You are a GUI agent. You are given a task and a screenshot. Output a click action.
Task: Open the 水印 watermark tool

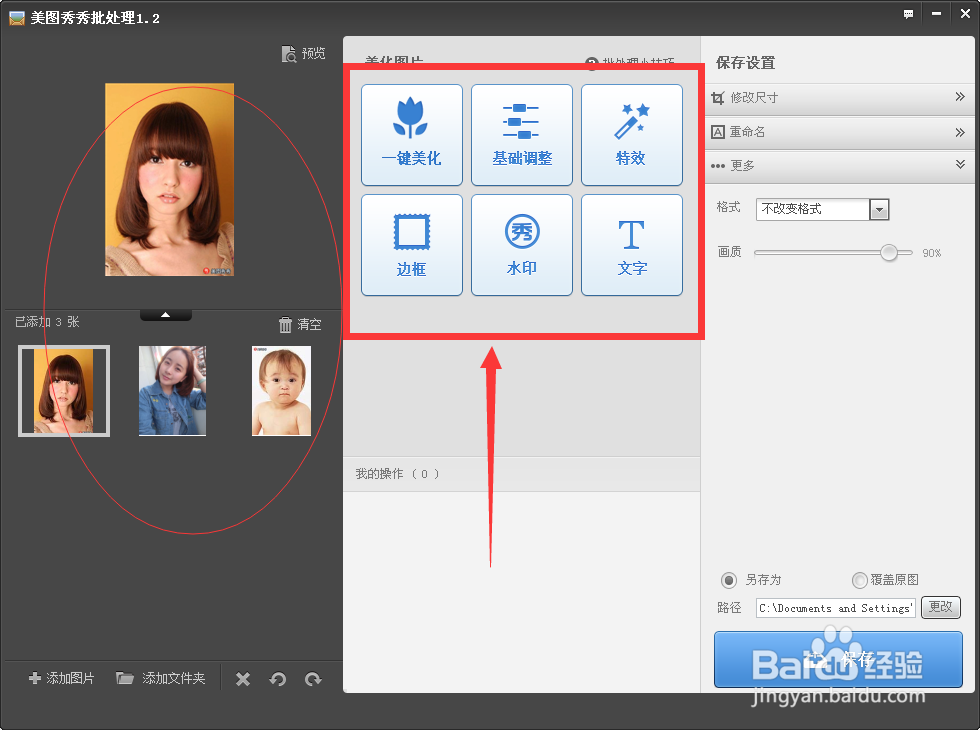pos(522,245)
